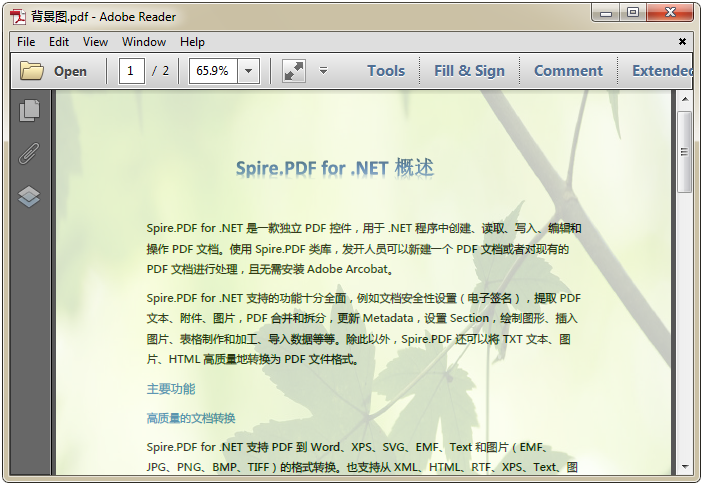The width and height of the screenshot is (703, 485).
Task: Click the word 'Metadata' in the document
Action: (x=388, y=318)
